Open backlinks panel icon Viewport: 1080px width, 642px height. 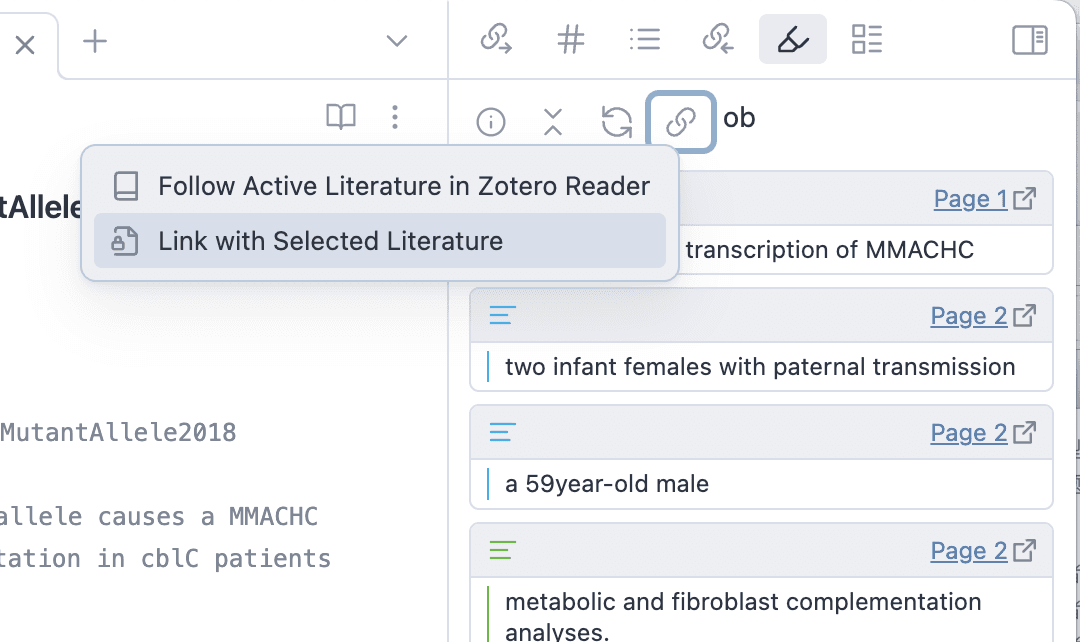718,39
